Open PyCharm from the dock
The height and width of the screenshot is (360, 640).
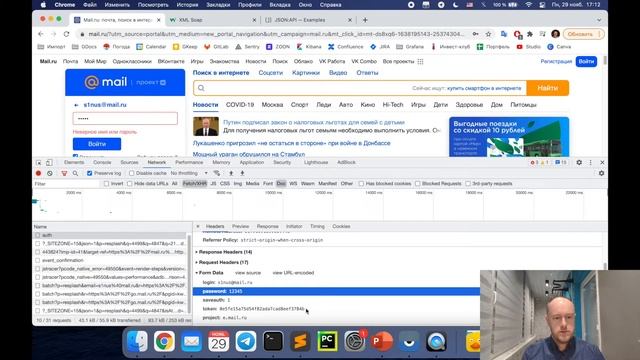[327, 341]
